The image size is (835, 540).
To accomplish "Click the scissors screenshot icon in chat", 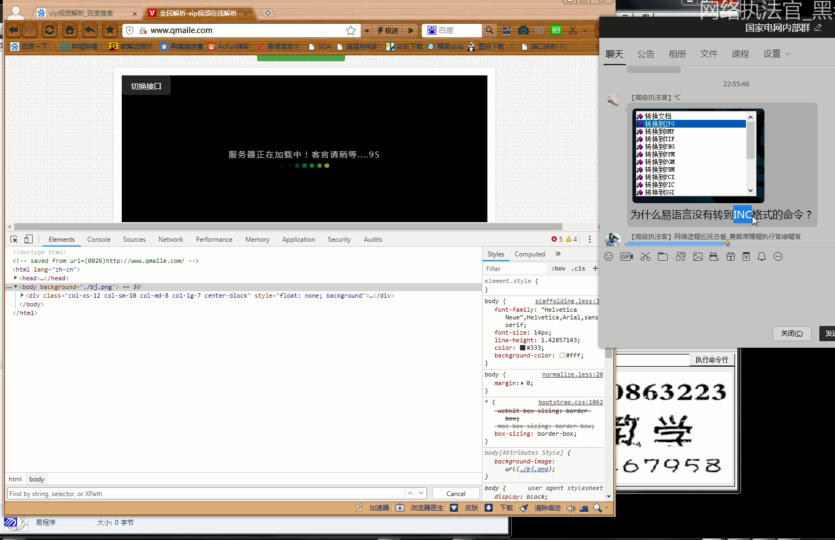I will pyautogui.click(x=645, y=257).
